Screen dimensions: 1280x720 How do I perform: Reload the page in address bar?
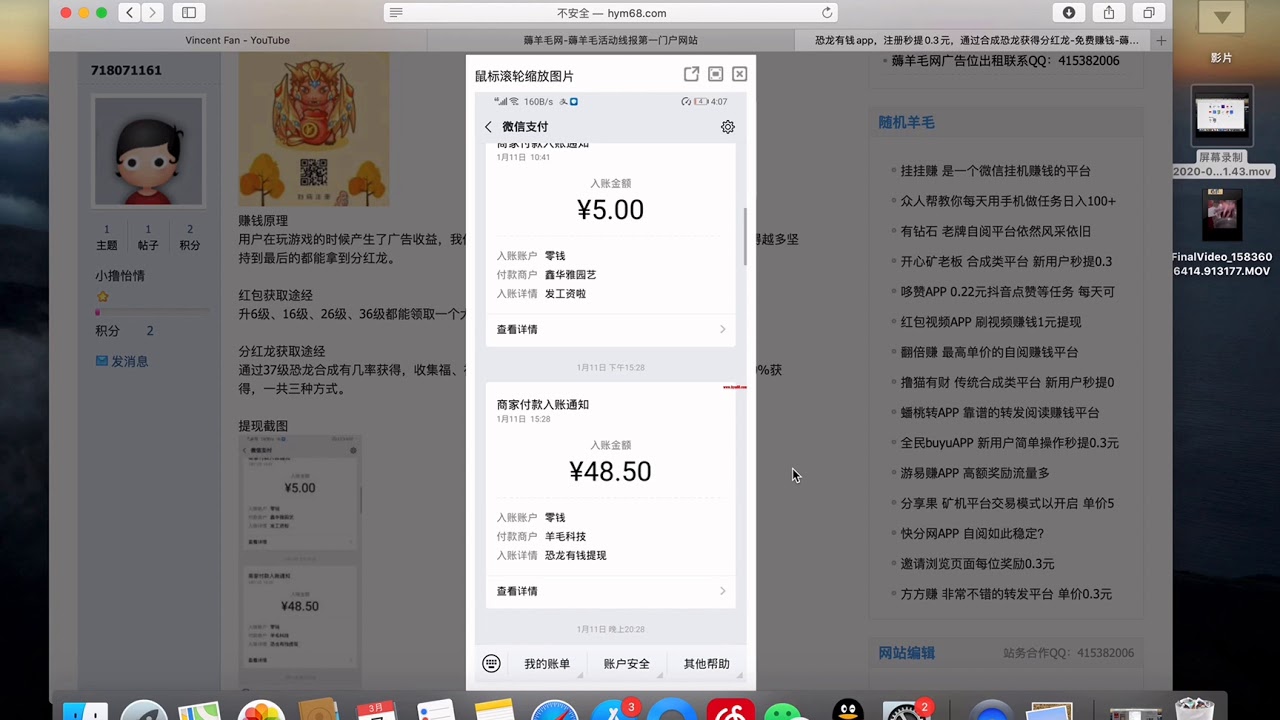[827, 13]
